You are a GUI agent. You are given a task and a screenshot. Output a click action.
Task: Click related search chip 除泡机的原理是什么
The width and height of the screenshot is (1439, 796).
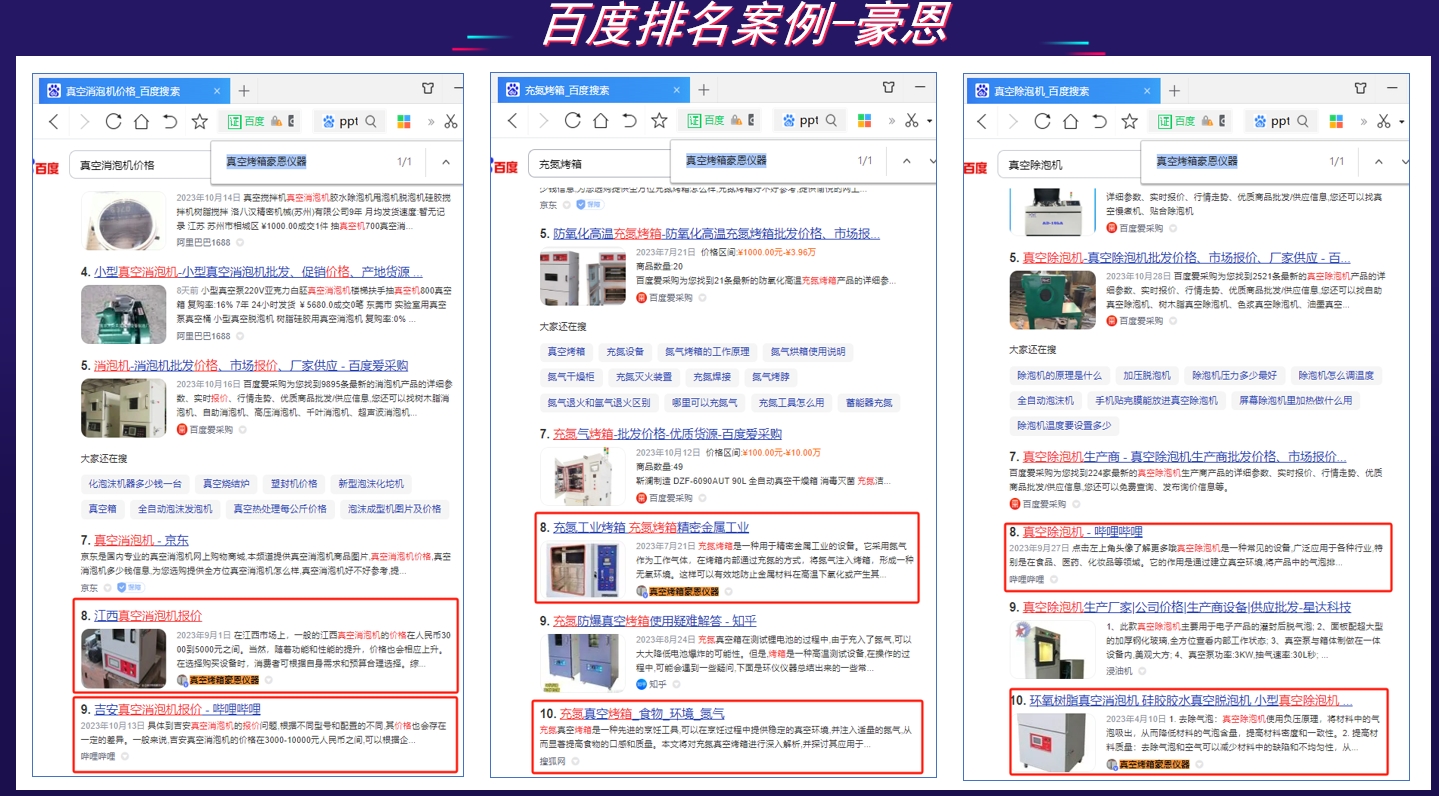pyautogui.click(x=1059, y=375)
